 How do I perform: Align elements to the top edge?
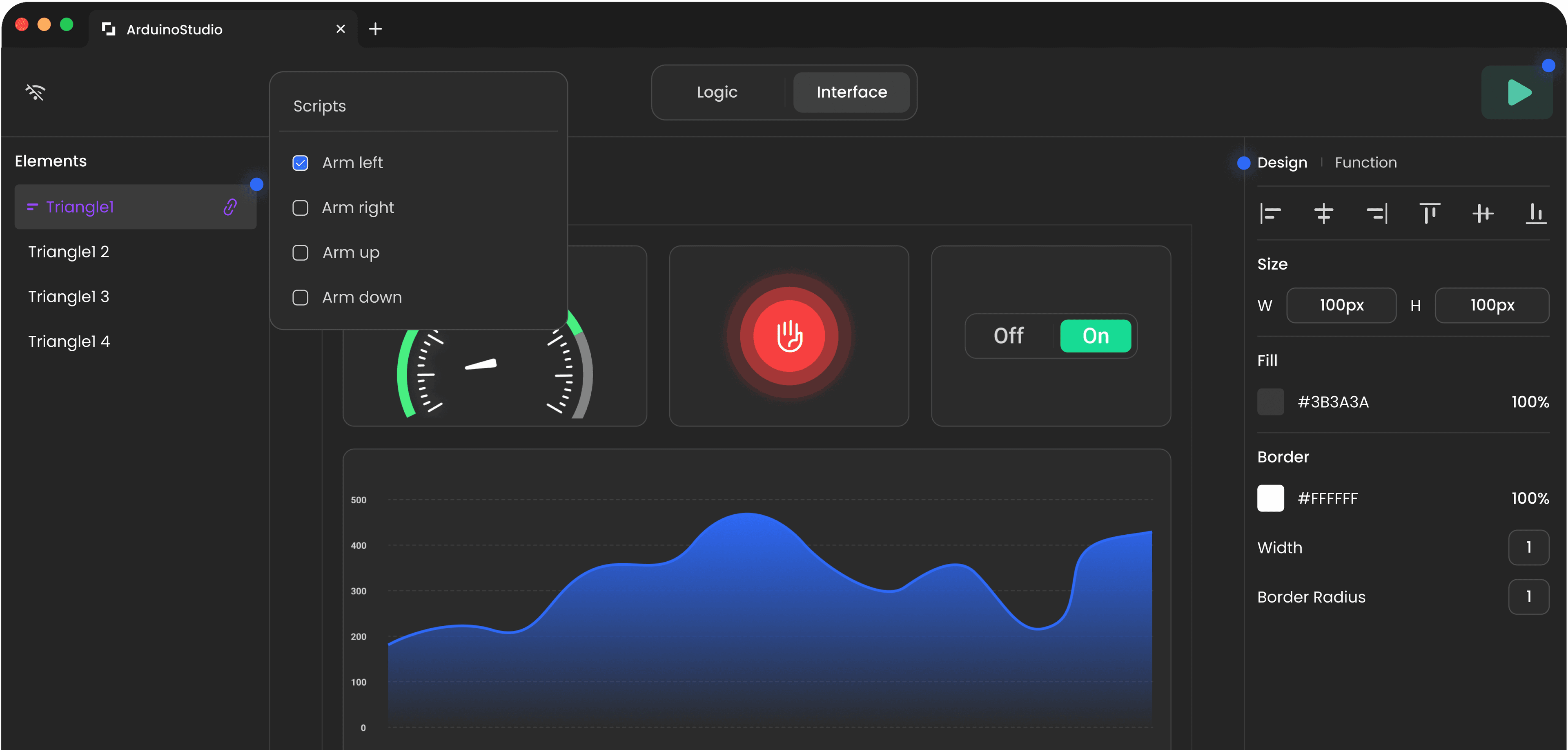coord(1429,214)
